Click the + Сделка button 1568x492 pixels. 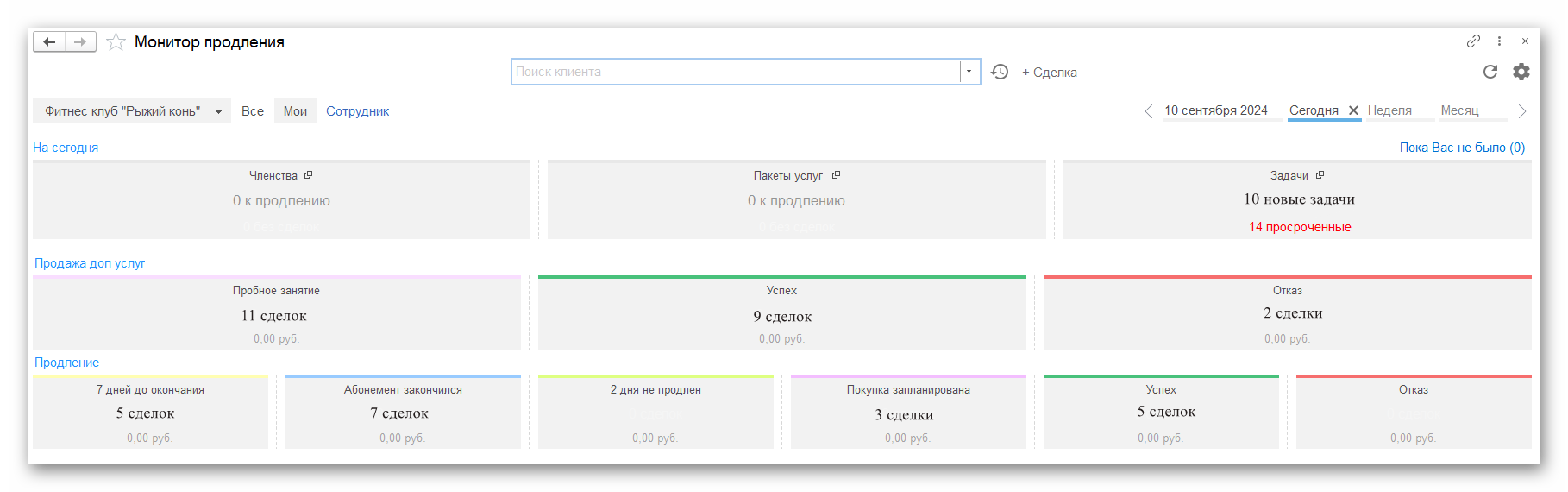[x=1050, y=73]
